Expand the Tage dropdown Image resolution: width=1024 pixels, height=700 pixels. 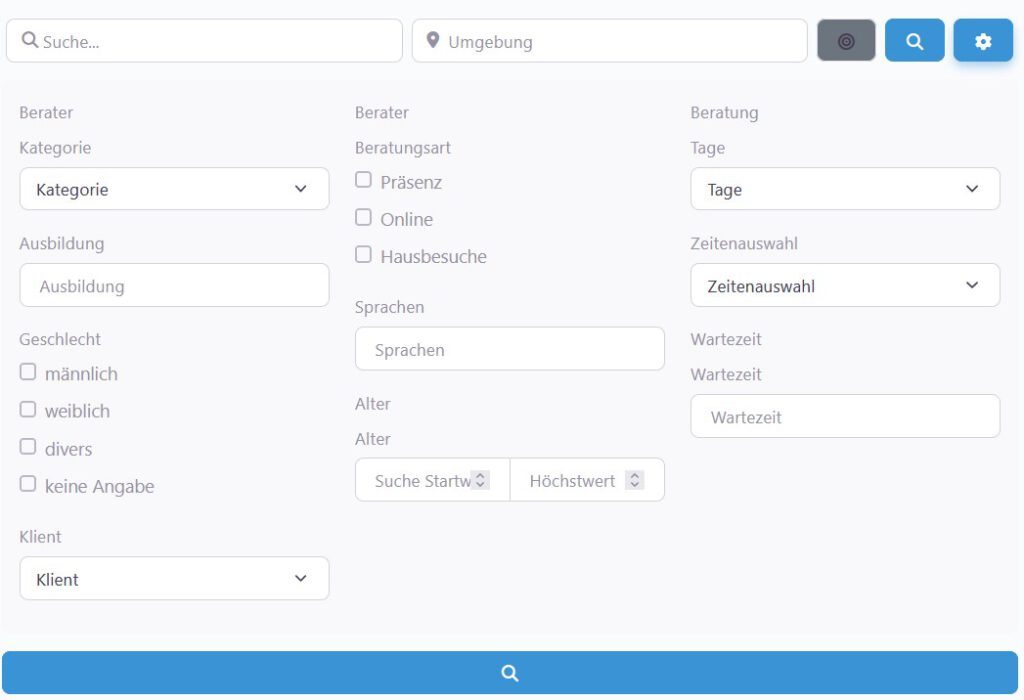(845, 189)
